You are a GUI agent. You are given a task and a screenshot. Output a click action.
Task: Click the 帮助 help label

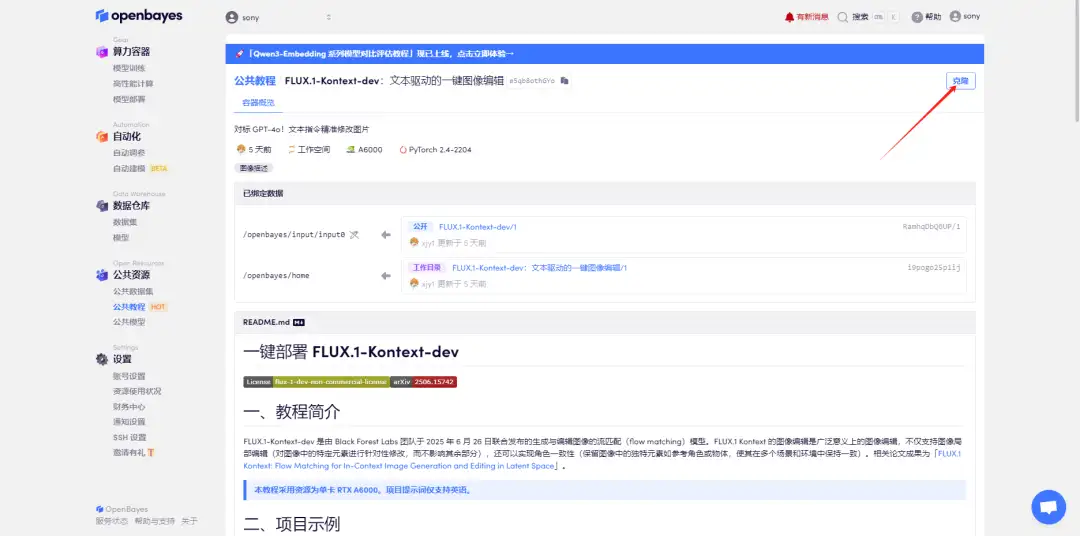(x=933, y=17)
